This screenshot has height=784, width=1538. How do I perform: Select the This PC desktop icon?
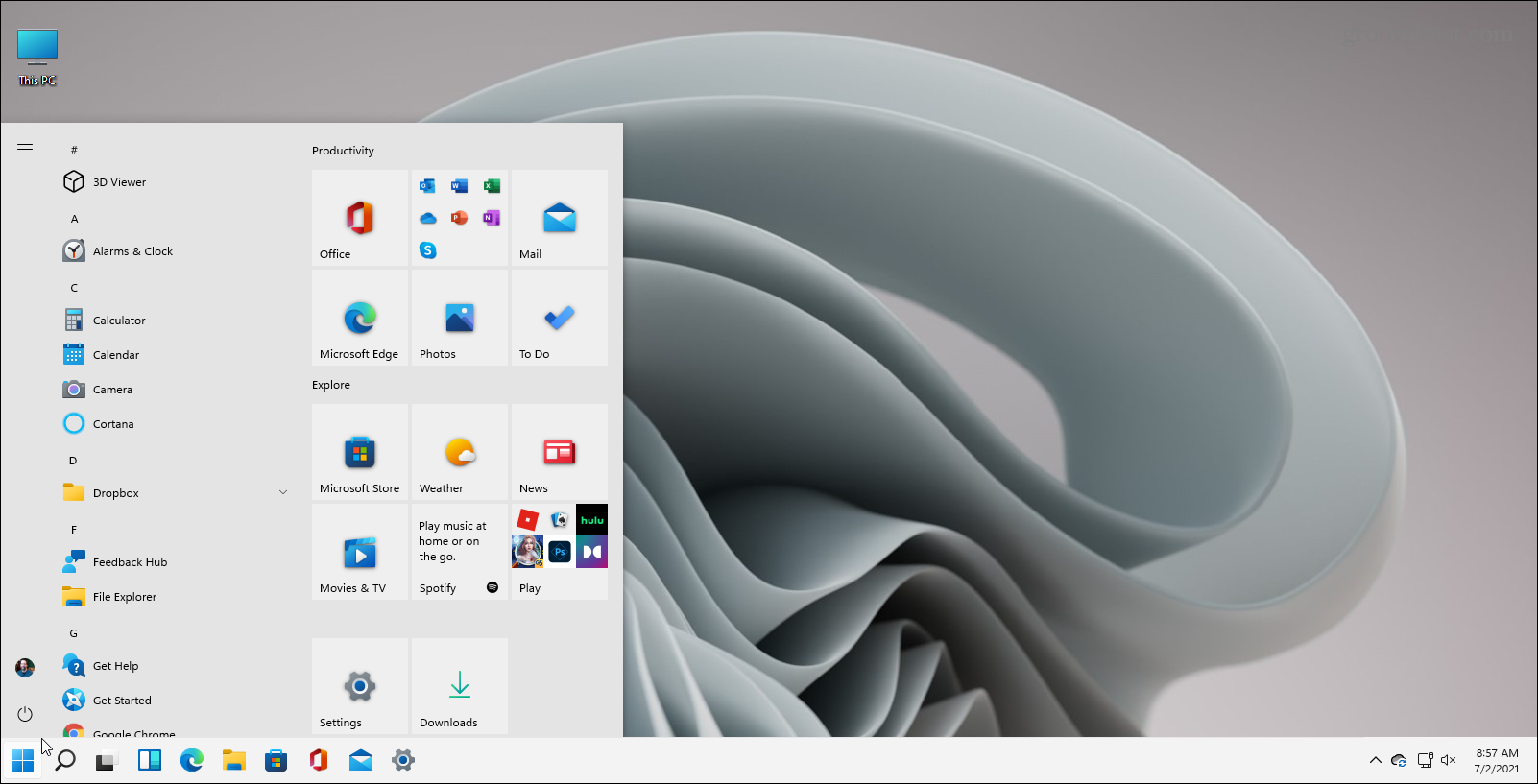coord(37,58)
